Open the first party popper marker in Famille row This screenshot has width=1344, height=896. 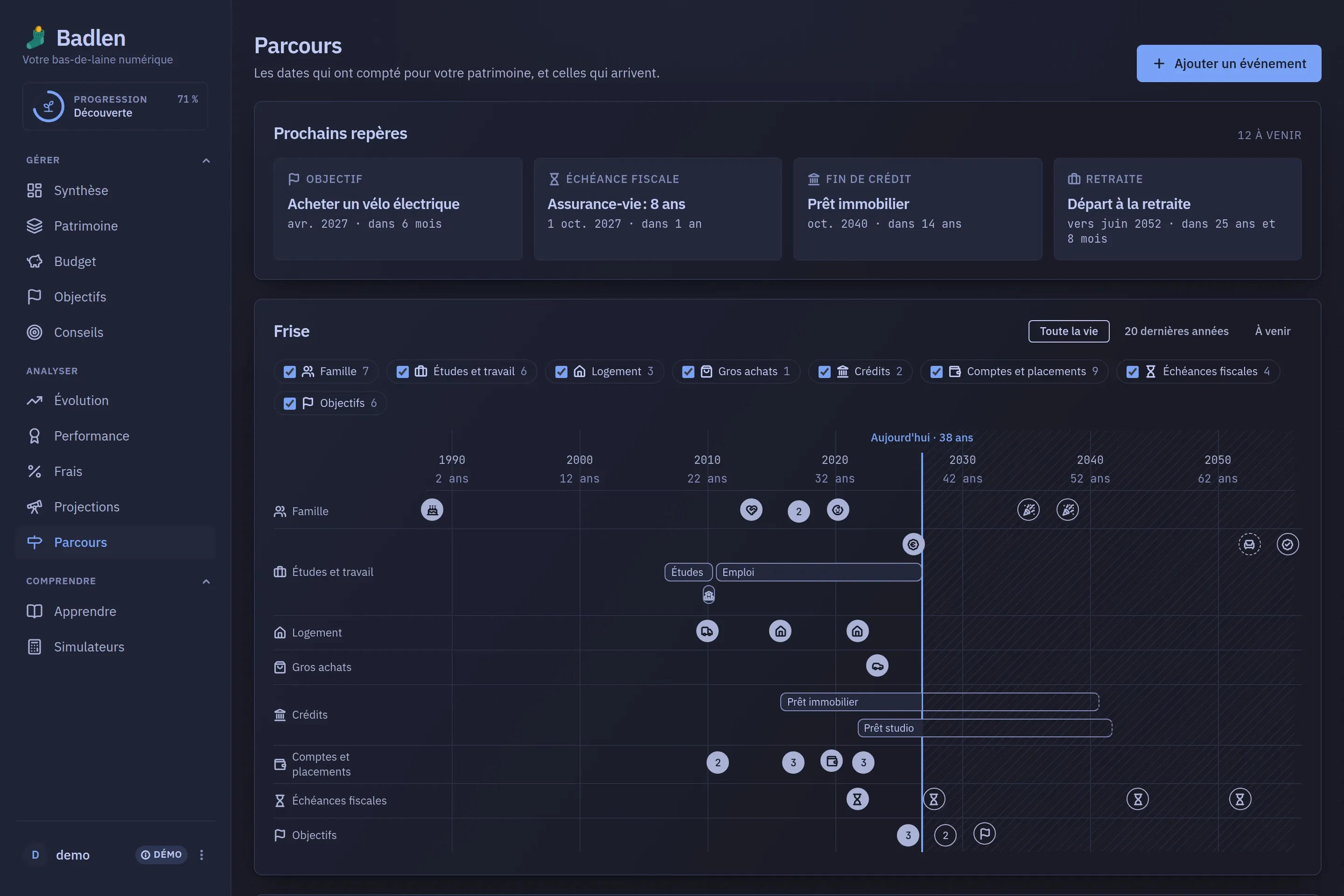pos(1029,510)
